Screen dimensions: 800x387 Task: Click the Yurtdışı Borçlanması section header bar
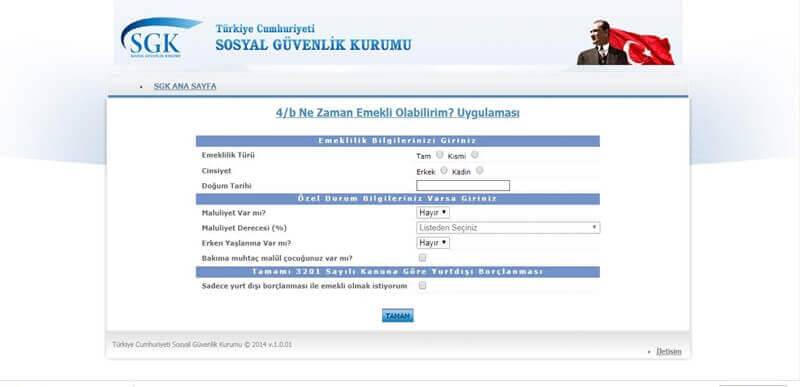[397, 272]
